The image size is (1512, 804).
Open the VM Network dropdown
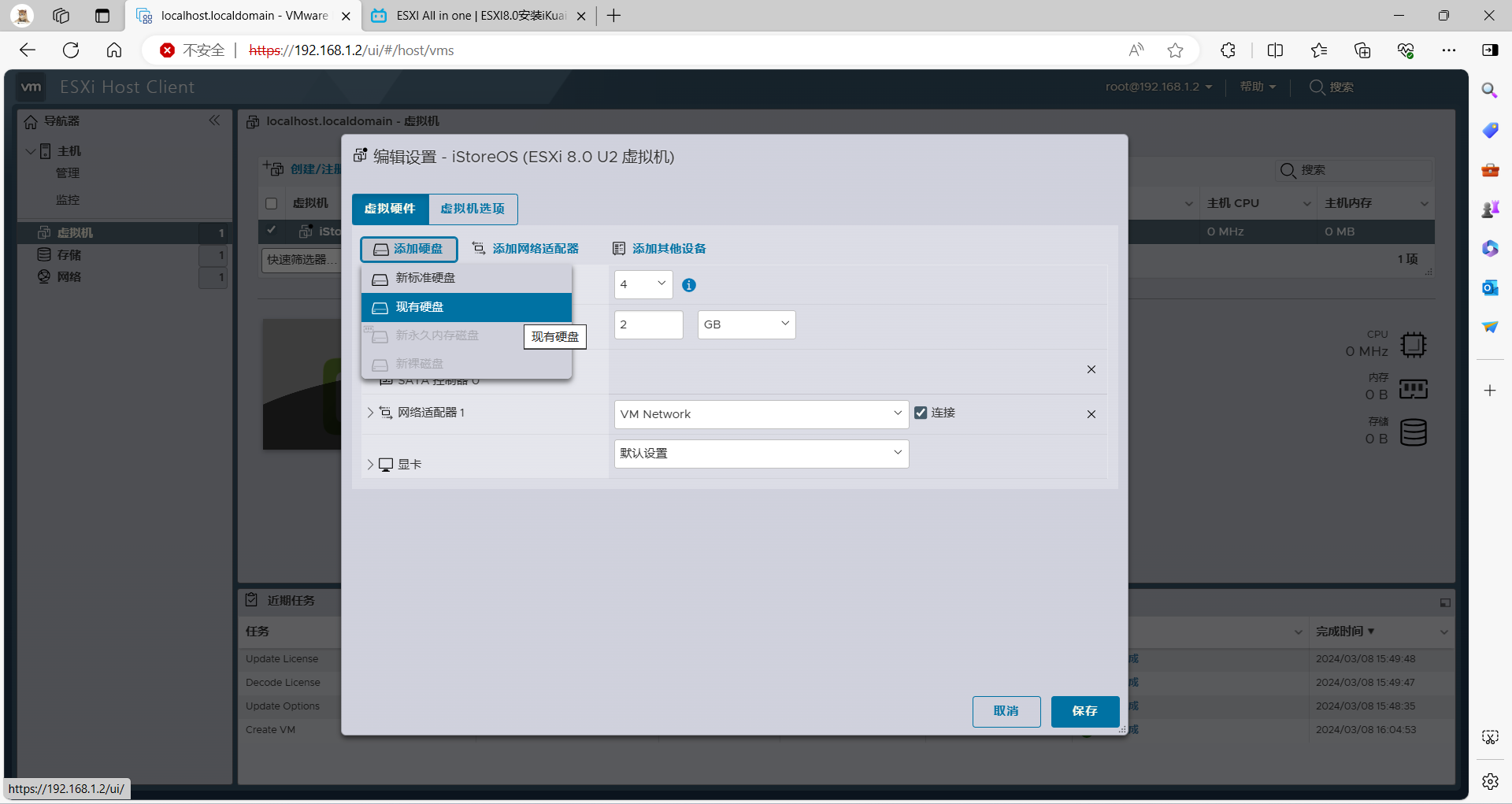coord(761,414)
